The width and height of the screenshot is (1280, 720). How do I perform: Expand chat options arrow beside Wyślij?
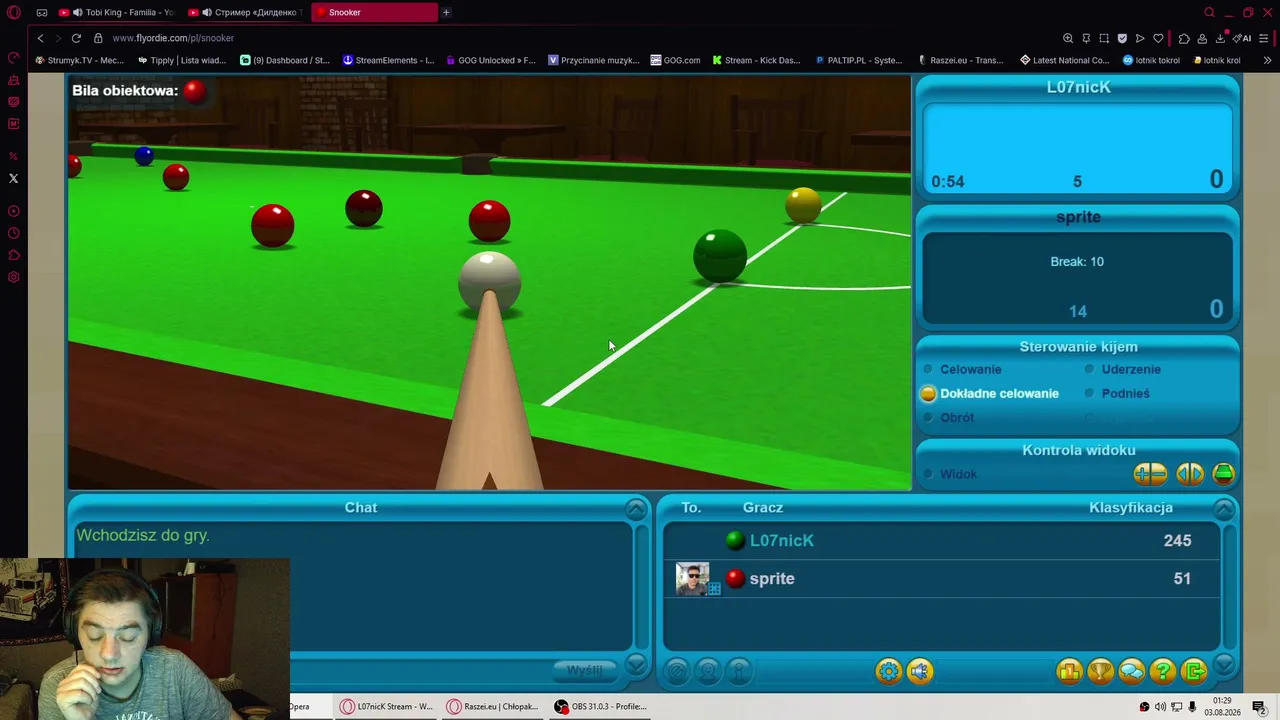[636, 665]
